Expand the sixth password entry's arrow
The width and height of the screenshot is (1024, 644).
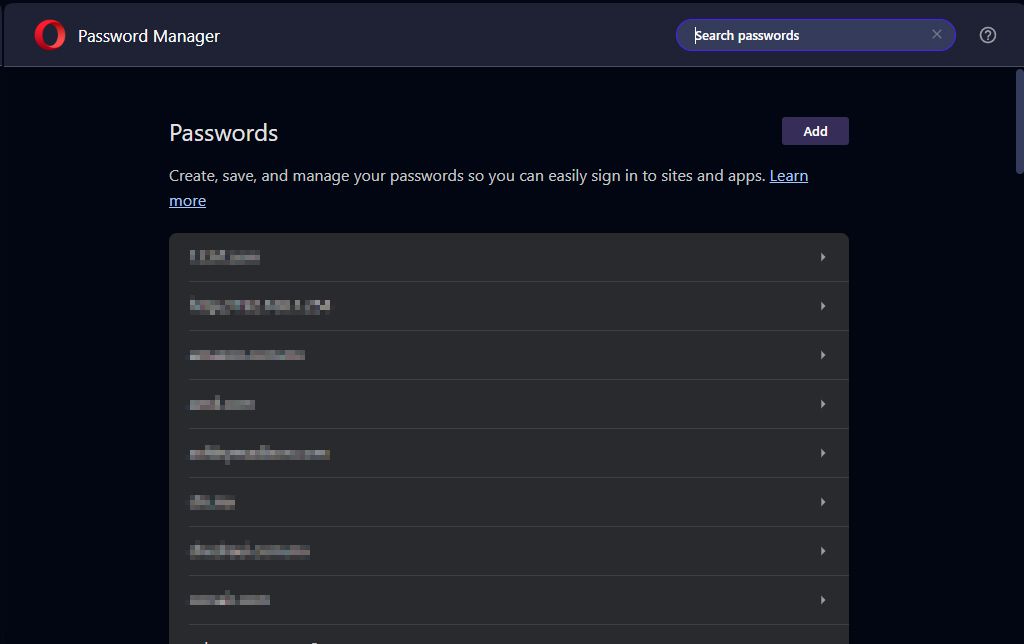(x=823, y=502)
